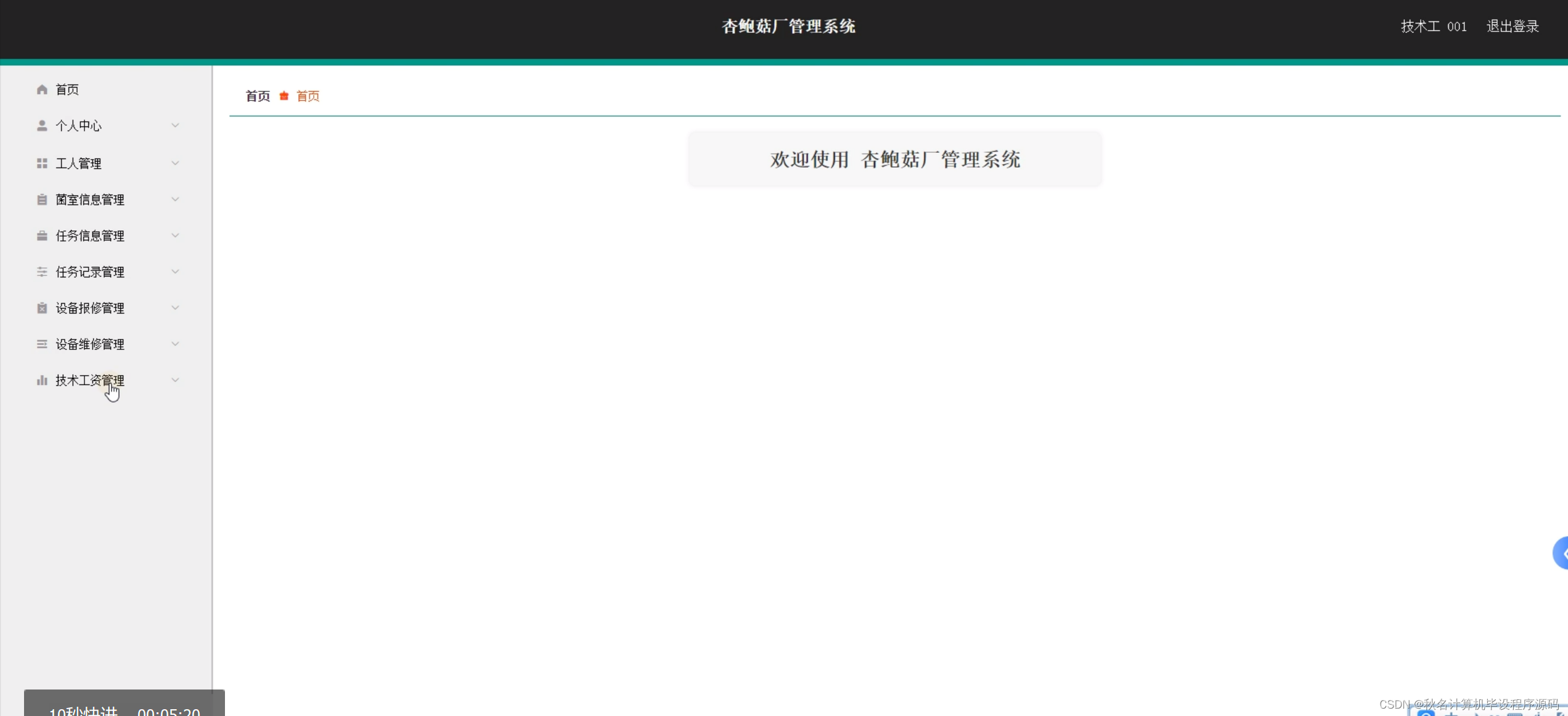Open the 首页 breadcrumb link
The width and height of the screenshot is (1568, 716).
pos(257,96)
